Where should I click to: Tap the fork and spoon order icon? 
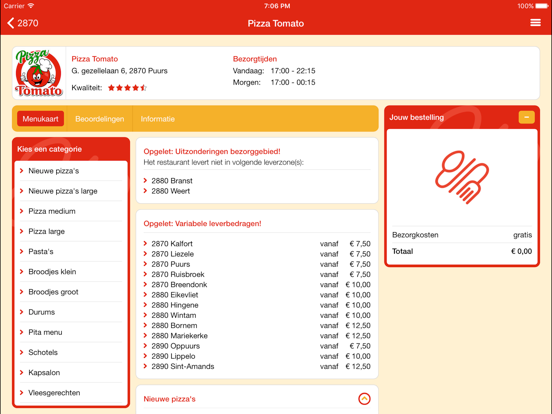pyautogui.click(x=462, y=177)
